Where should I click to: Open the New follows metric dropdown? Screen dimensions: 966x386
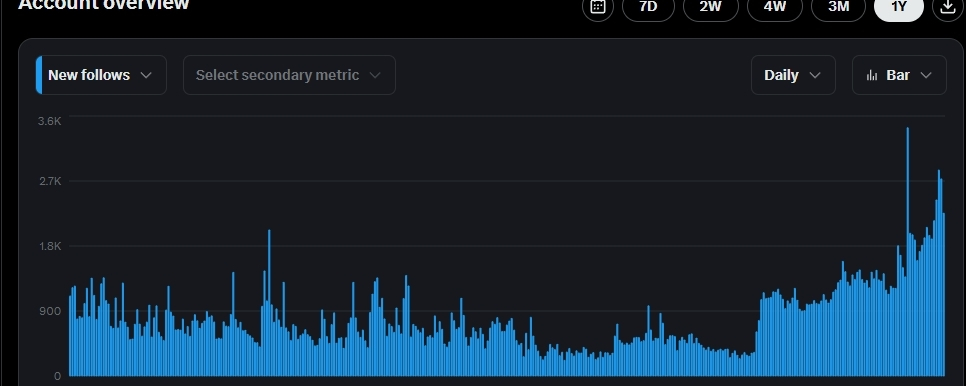coord(101,75)
